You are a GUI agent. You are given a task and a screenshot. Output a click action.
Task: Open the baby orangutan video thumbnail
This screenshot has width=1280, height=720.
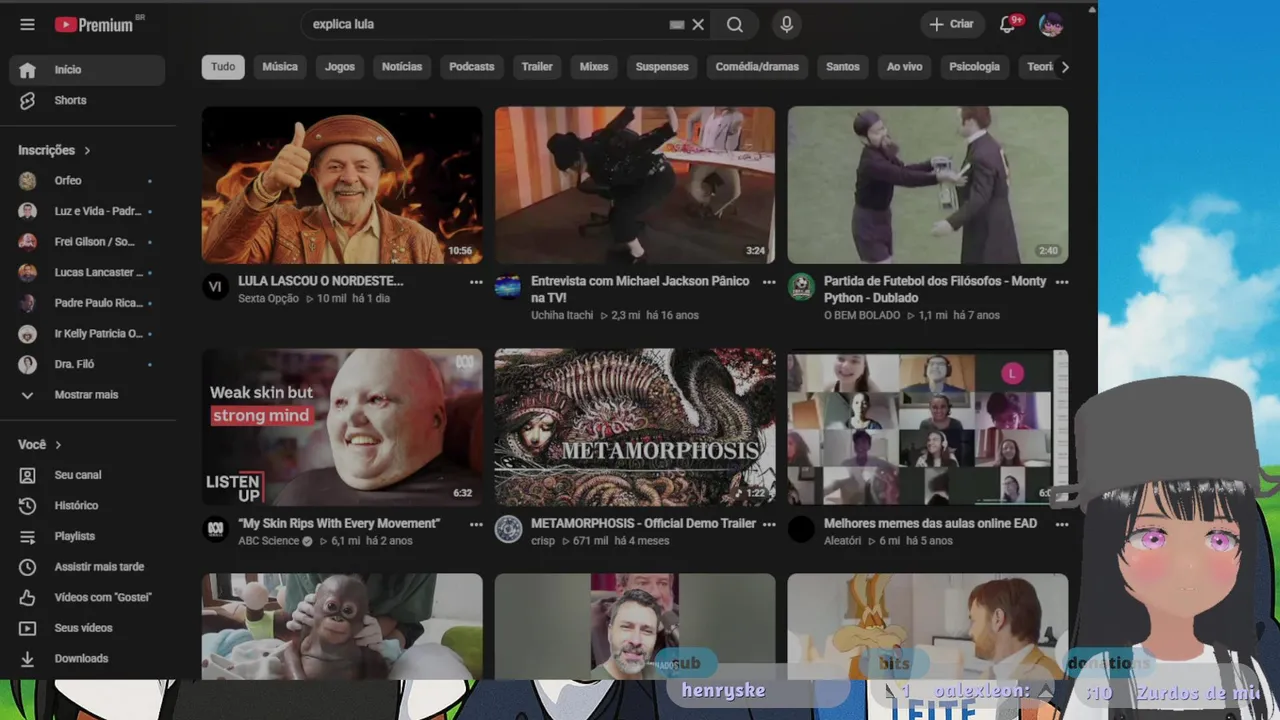(x=342, y=627)
